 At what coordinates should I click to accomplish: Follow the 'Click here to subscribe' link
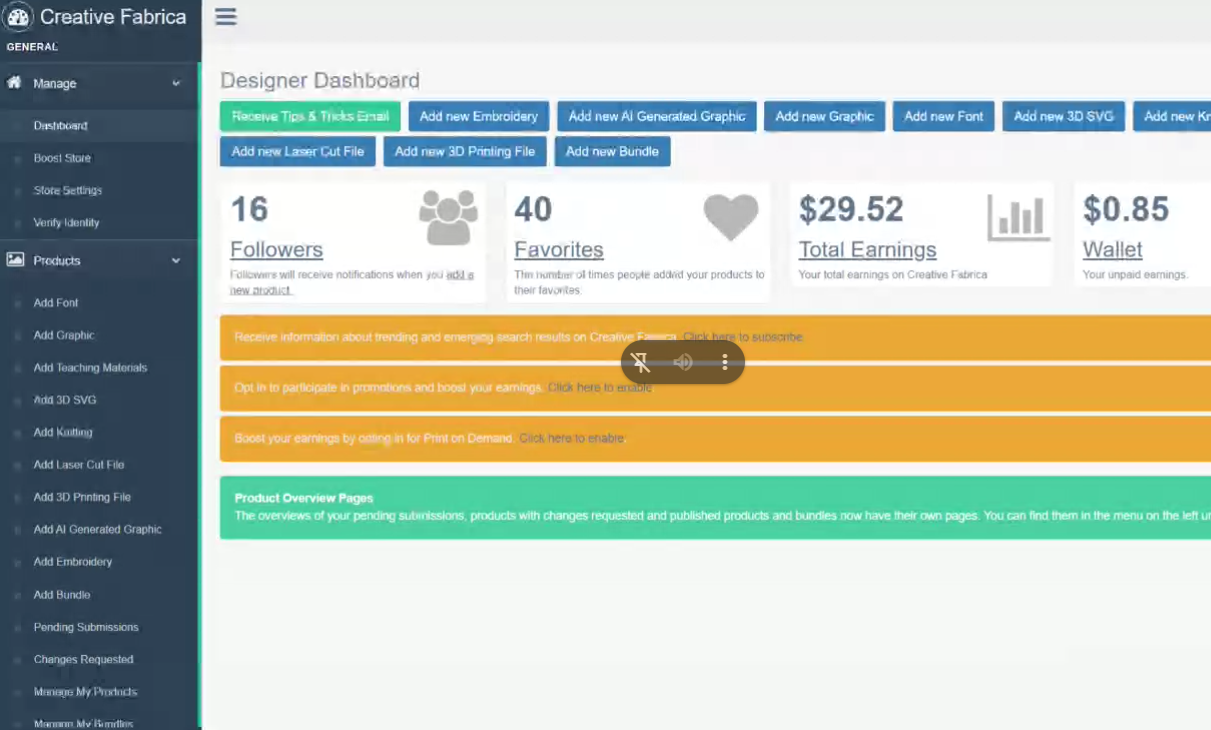pos(743,337)
